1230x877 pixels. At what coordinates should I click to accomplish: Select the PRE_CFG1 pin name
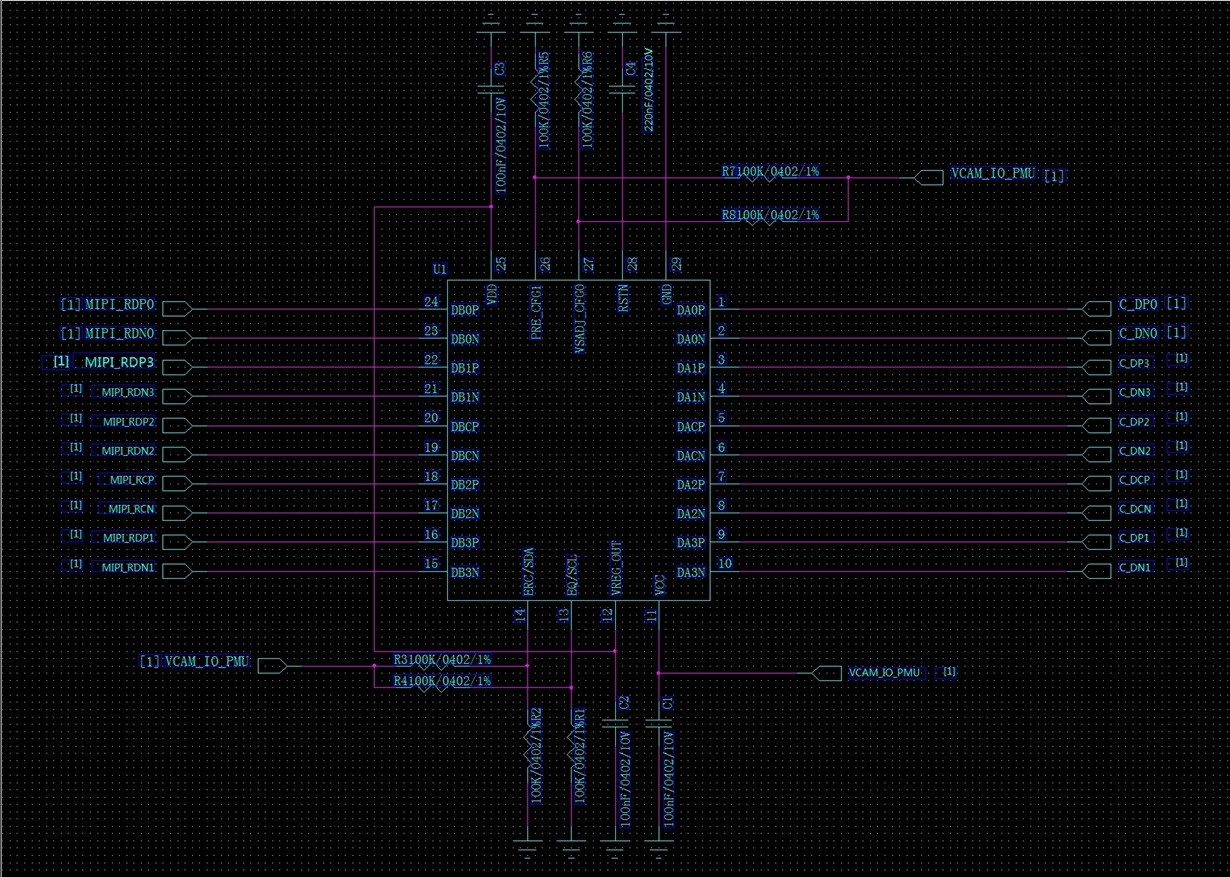(537, 311)
